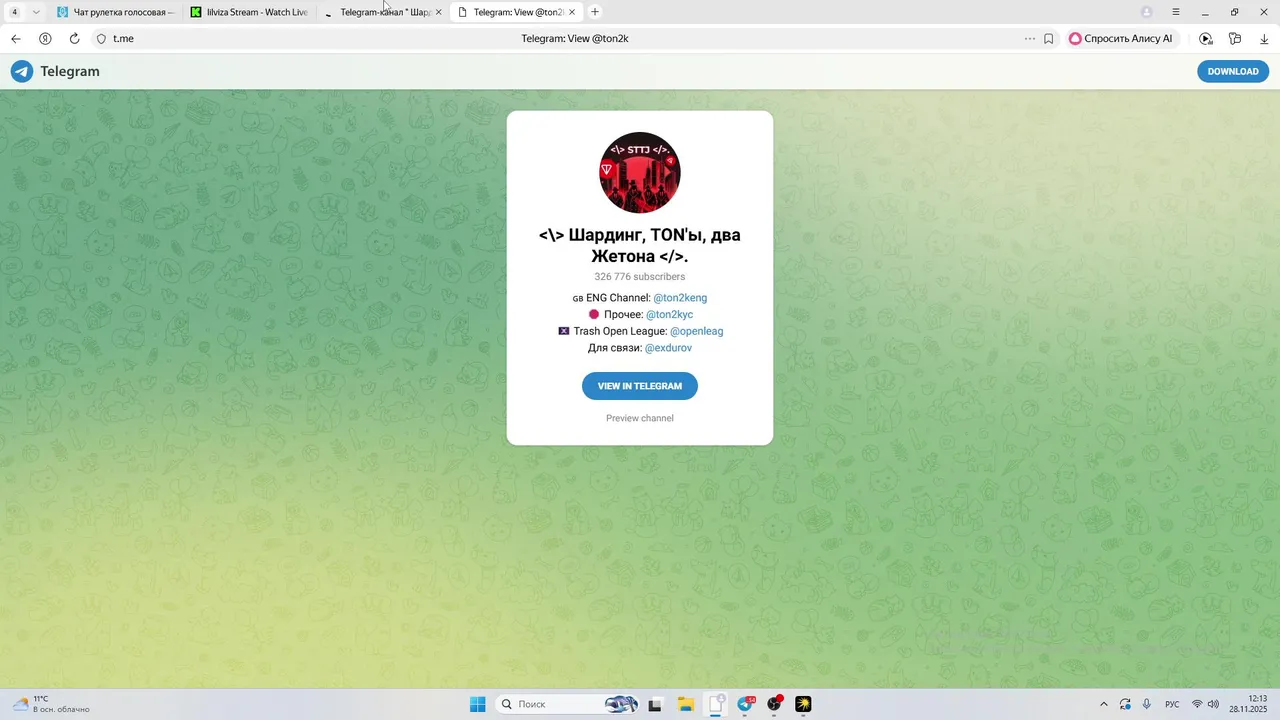Expand the tab list dropdown arrow

(36, 12)
